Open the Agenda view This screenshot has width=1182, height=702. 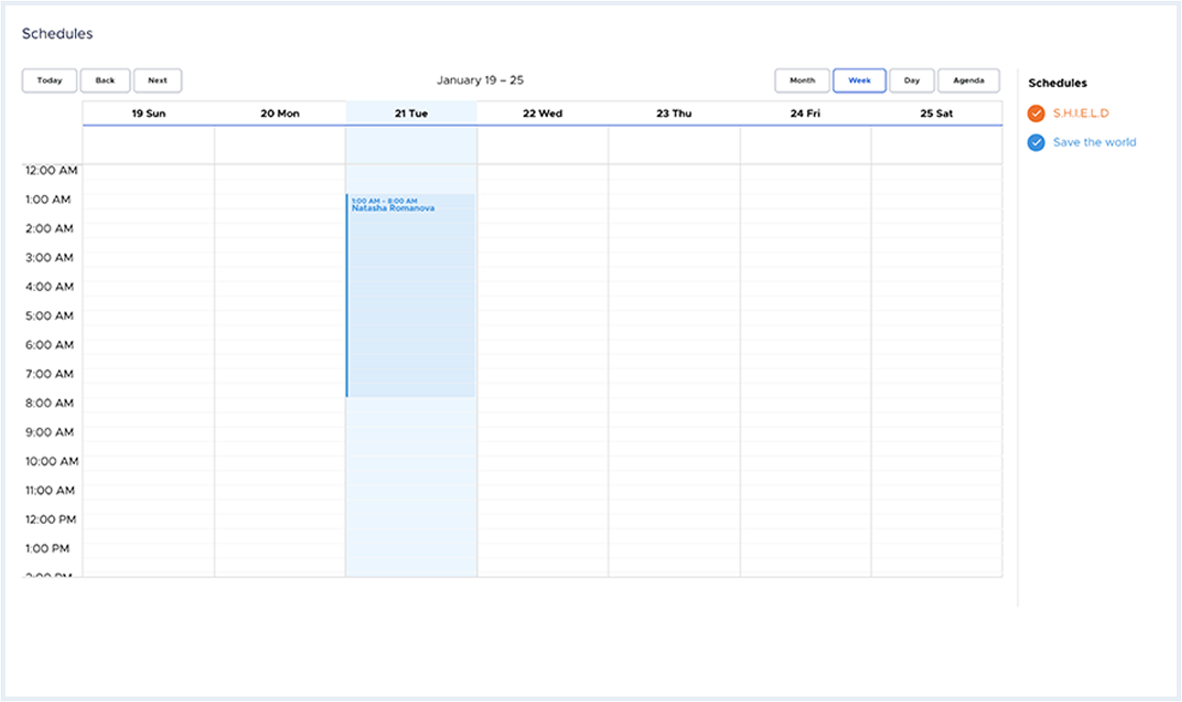coord(968,80)
